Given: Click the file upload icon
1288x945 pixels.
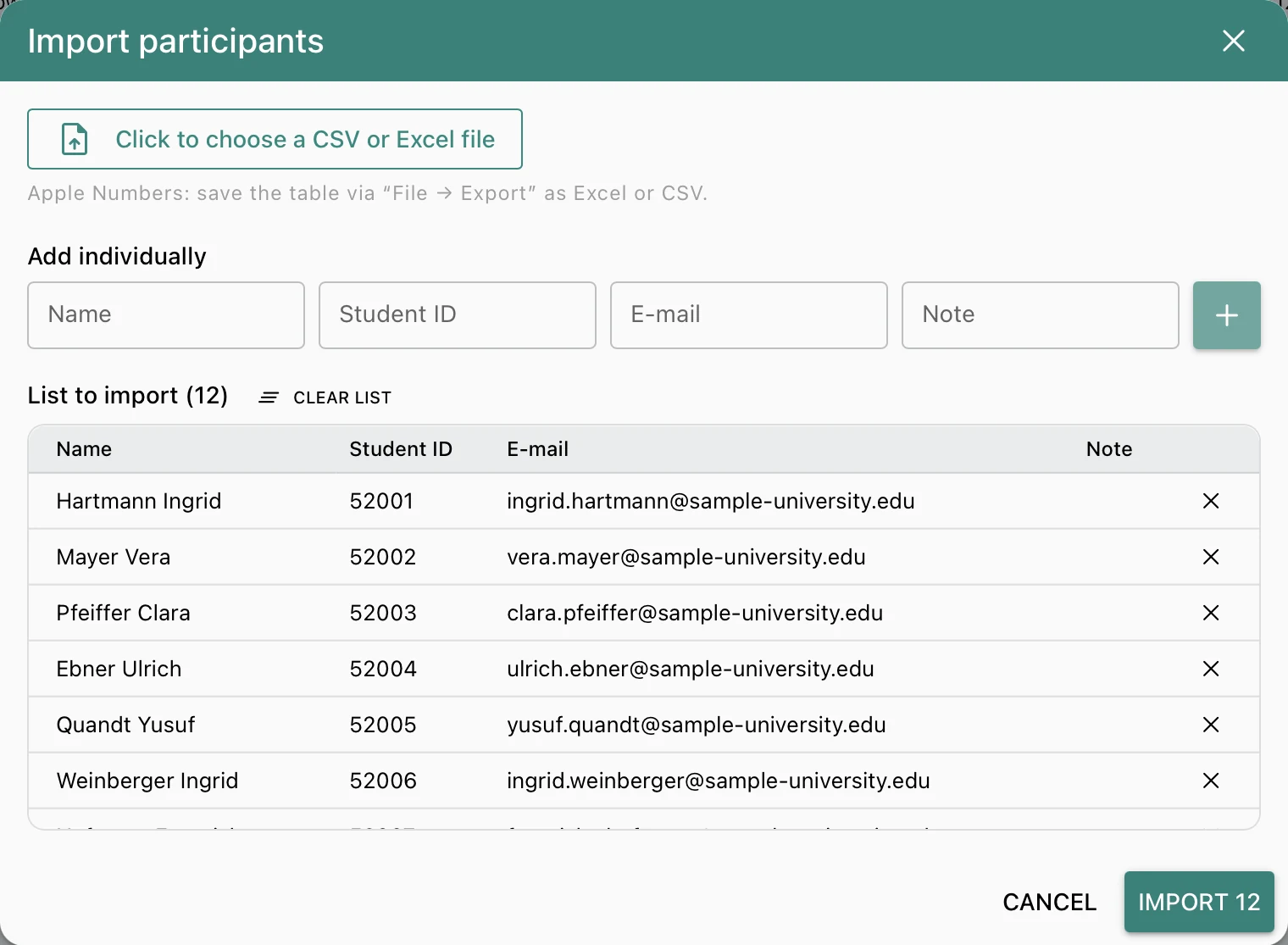Looking at the screenshot, I should click(x=75, y=139).
